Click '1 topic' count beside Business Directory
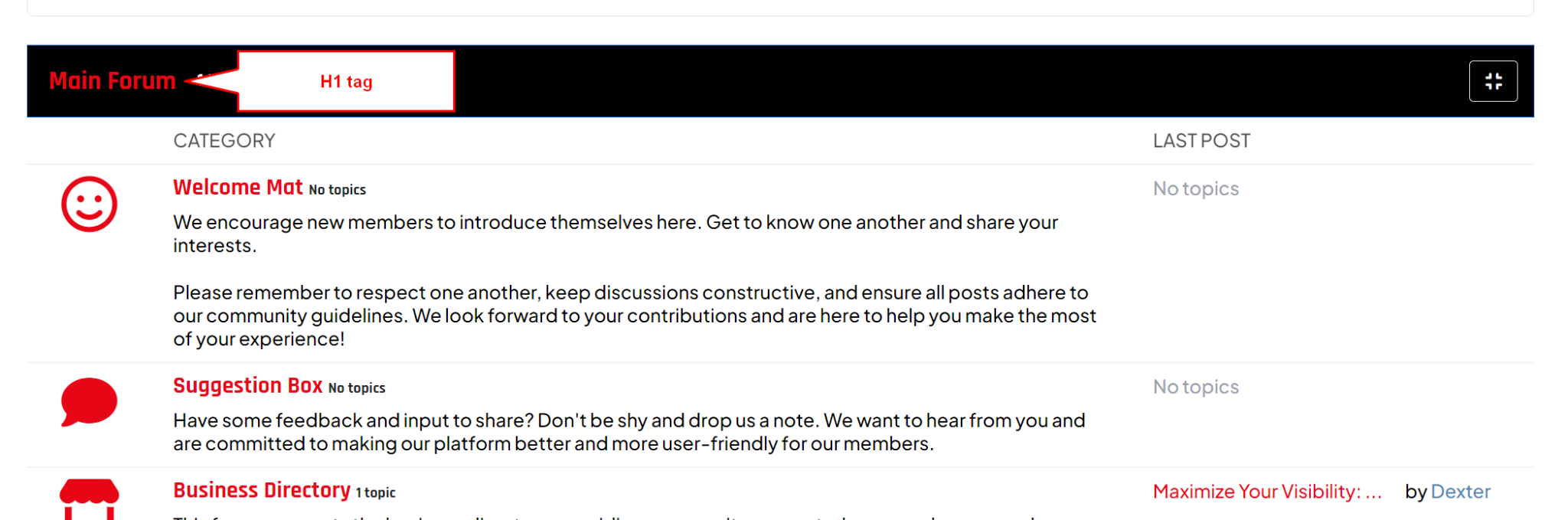The height and width of the screenshot is (520, 1568). point(375,493)
